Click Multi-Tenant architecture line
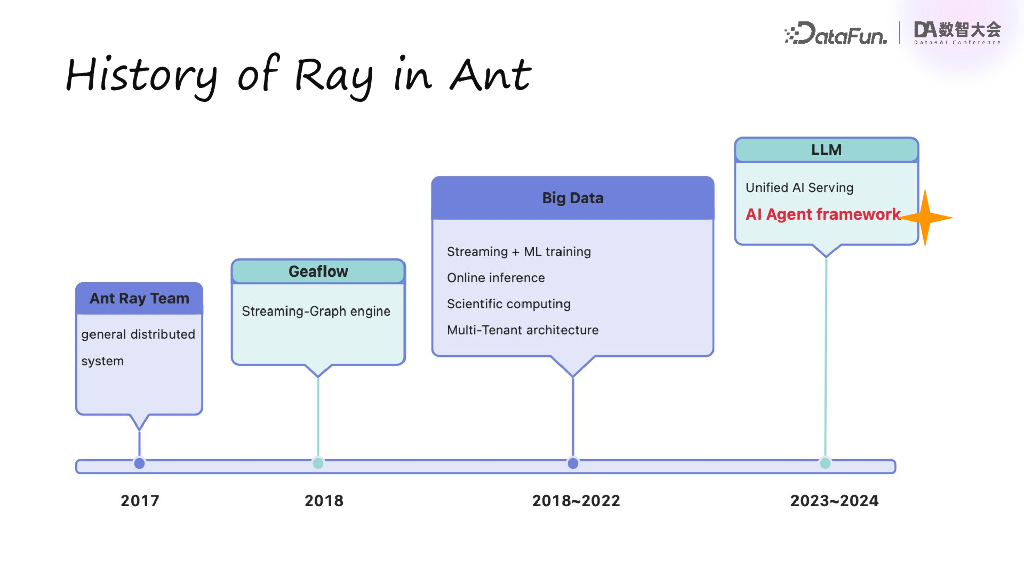The image size is (1024, 576). (x=522, y=330)
